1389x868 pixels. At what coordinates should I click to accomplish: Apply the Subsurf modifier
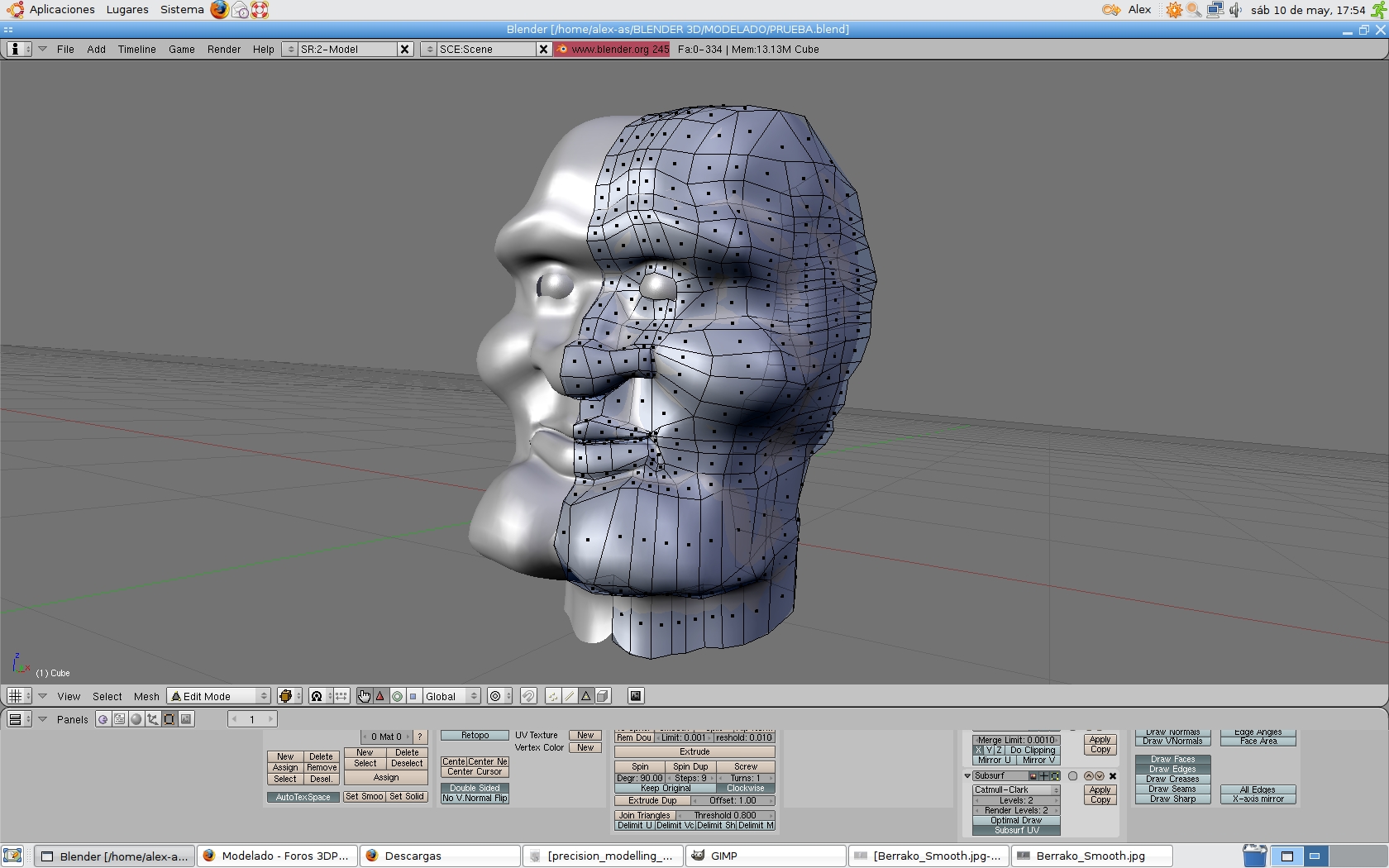point(1100,790)
